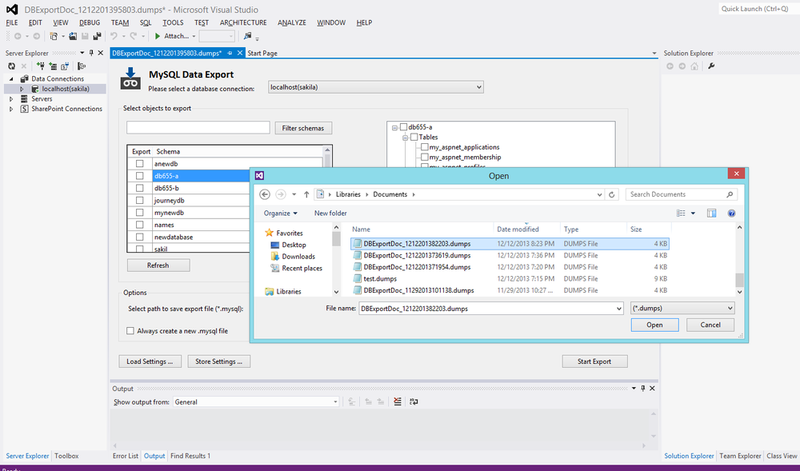Click Clear All icon in Output panel
The width and height of the screenshot is (800, 471).
tap(397, 402)
